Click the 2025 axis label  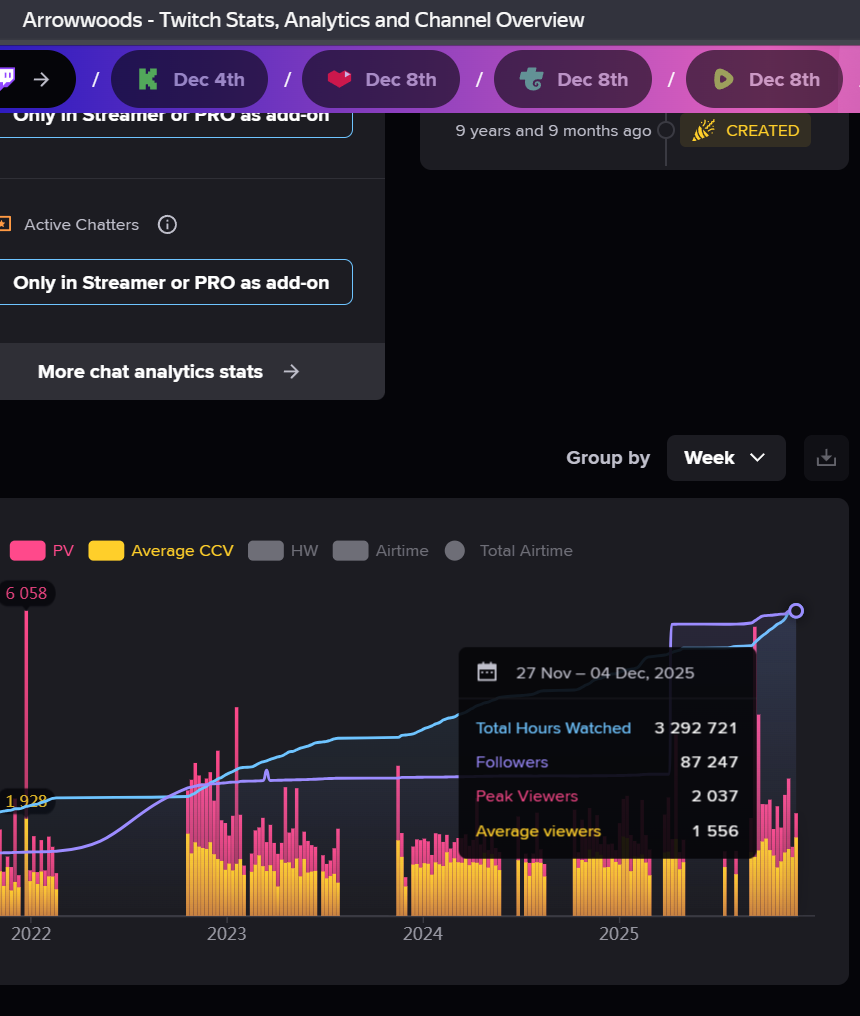[619, 934]
